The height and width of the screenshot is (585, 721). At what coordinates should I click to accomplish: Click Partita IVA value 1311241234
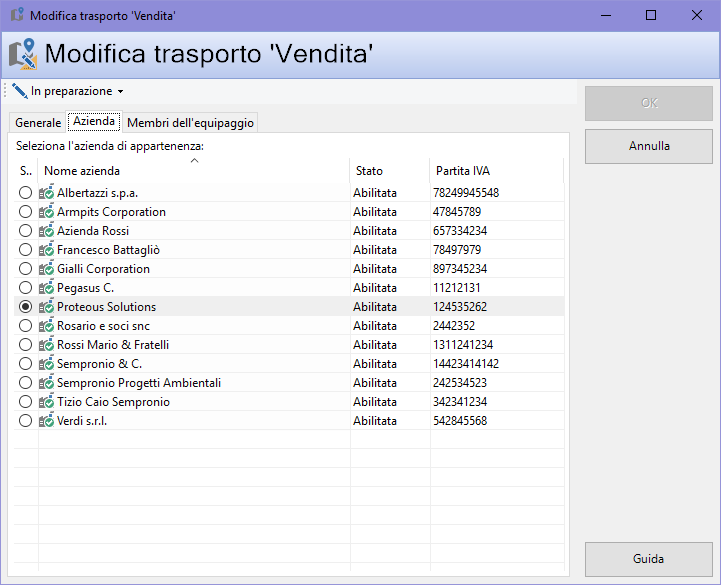click(463, 344)
